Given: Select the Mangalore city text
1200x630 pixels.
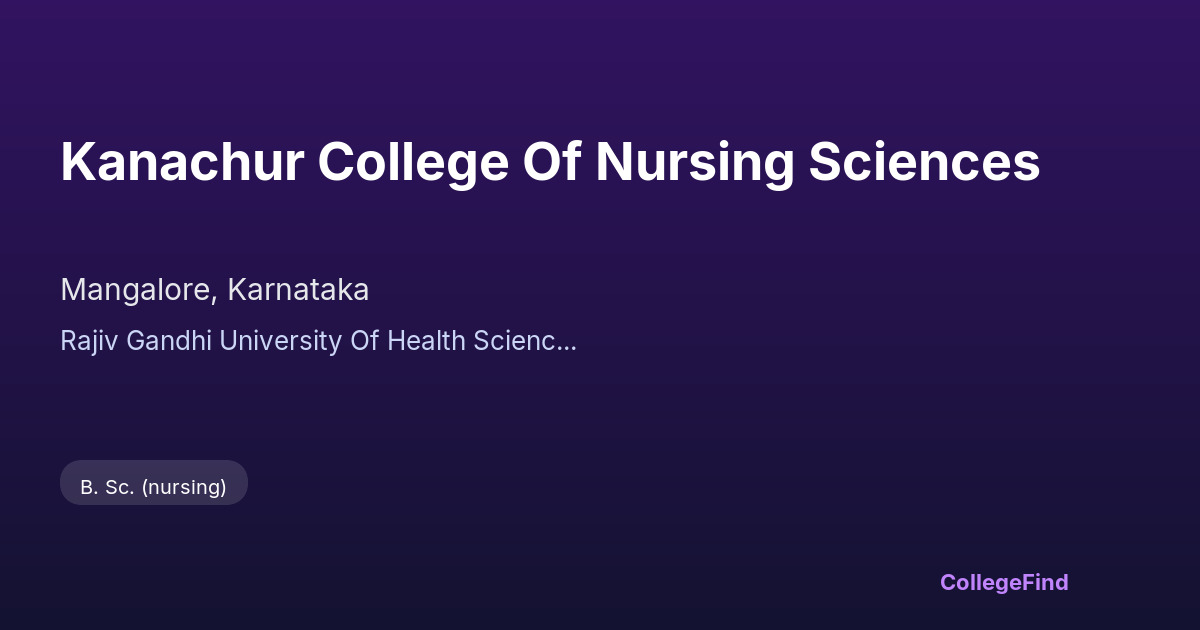Looking at the screenshot, I should coord(135,290).
